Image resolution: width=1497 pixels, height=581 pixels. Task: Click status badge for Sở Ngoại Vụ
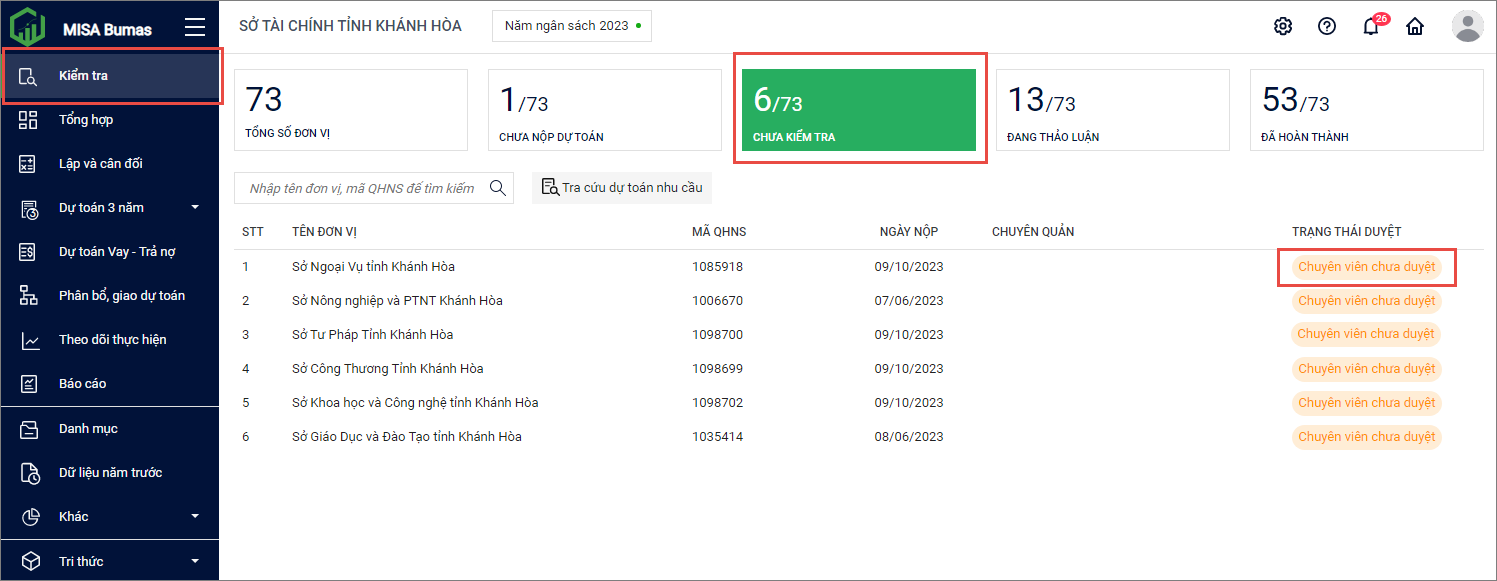pyautogui.click(x=1366, y=267)
